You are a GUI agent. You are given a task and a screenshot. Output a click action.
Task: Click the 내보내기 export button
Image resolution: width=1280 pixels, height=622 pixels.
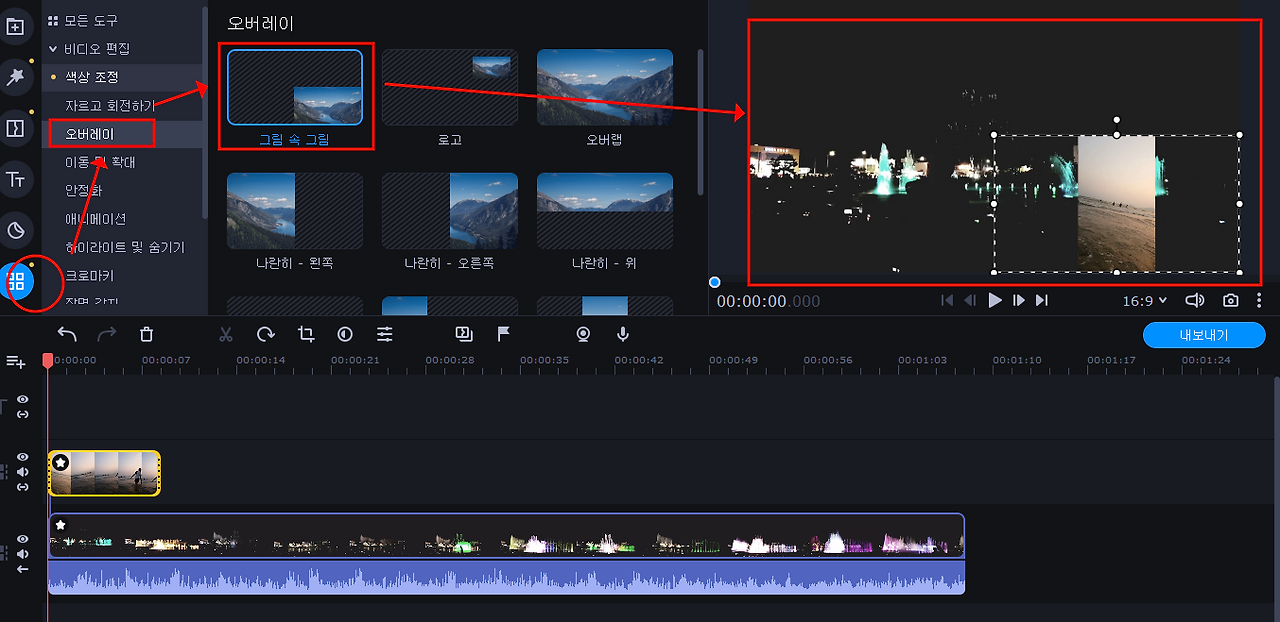coord(1204,335)
